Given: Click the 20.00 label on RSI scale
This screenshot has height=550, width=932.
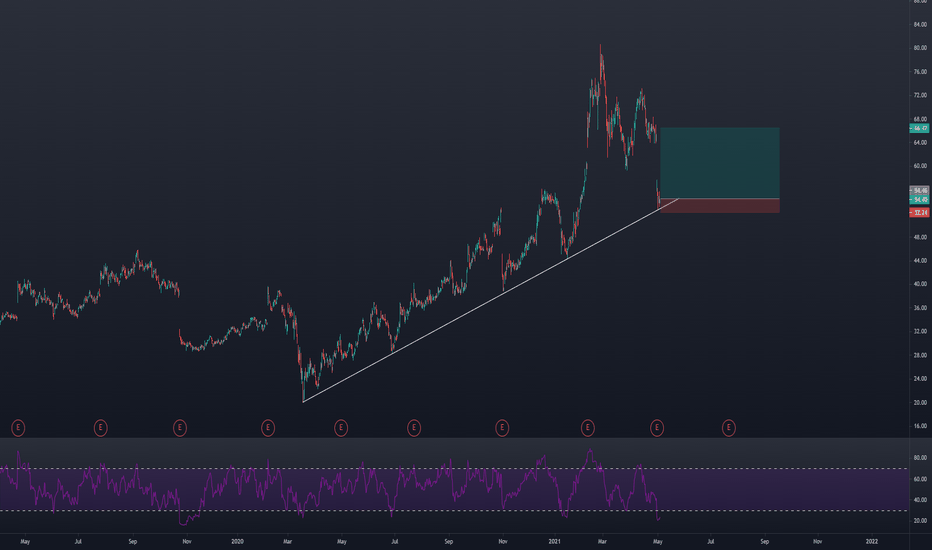Looking at the screenshot, I should point(920,521).
